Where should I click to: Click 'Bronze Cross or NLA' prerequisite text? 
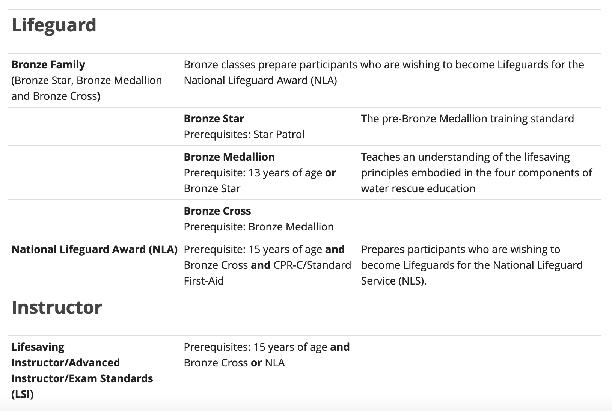[x=234, y=362]
